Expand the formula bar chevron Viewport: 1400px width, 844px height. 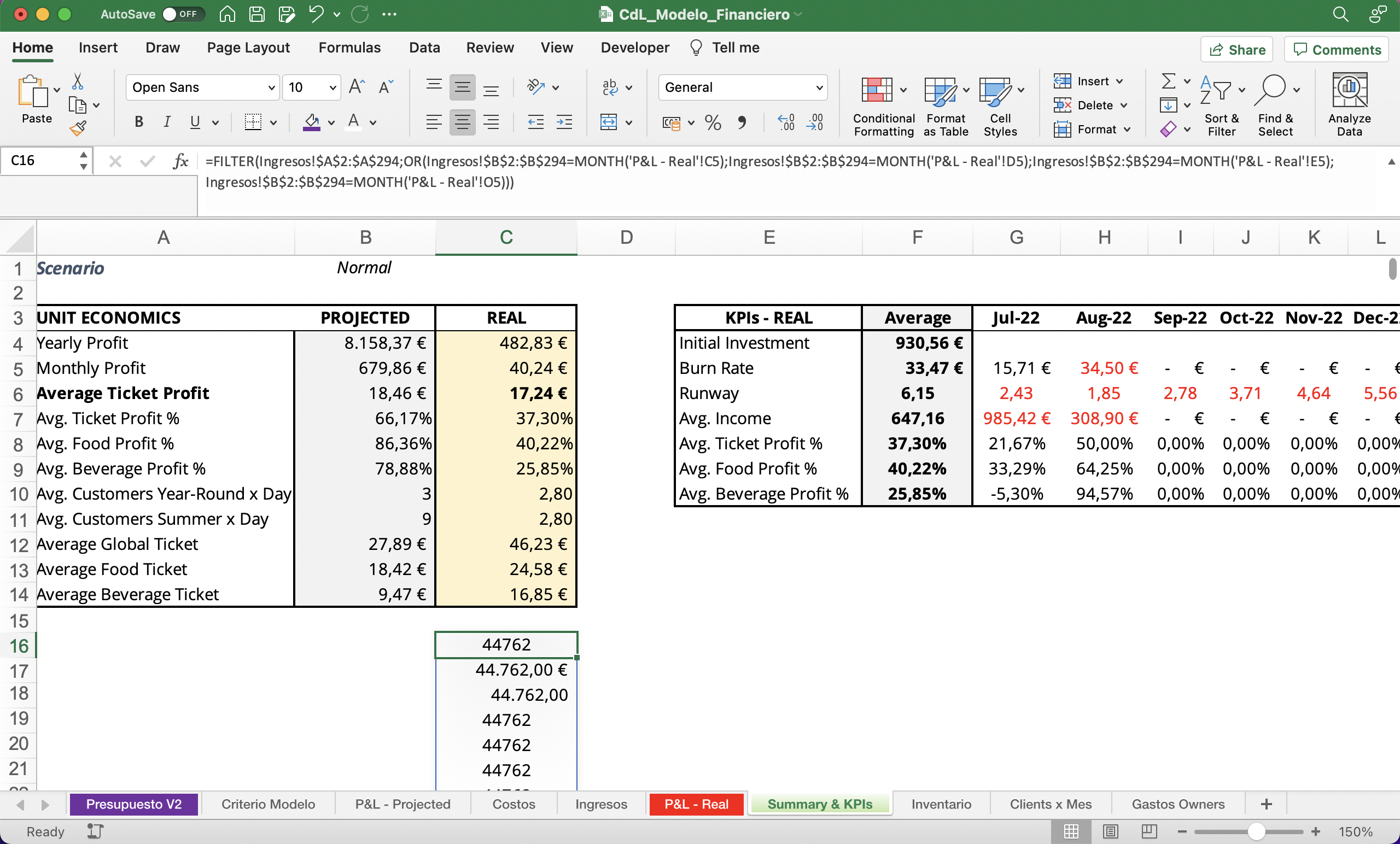1391,162
